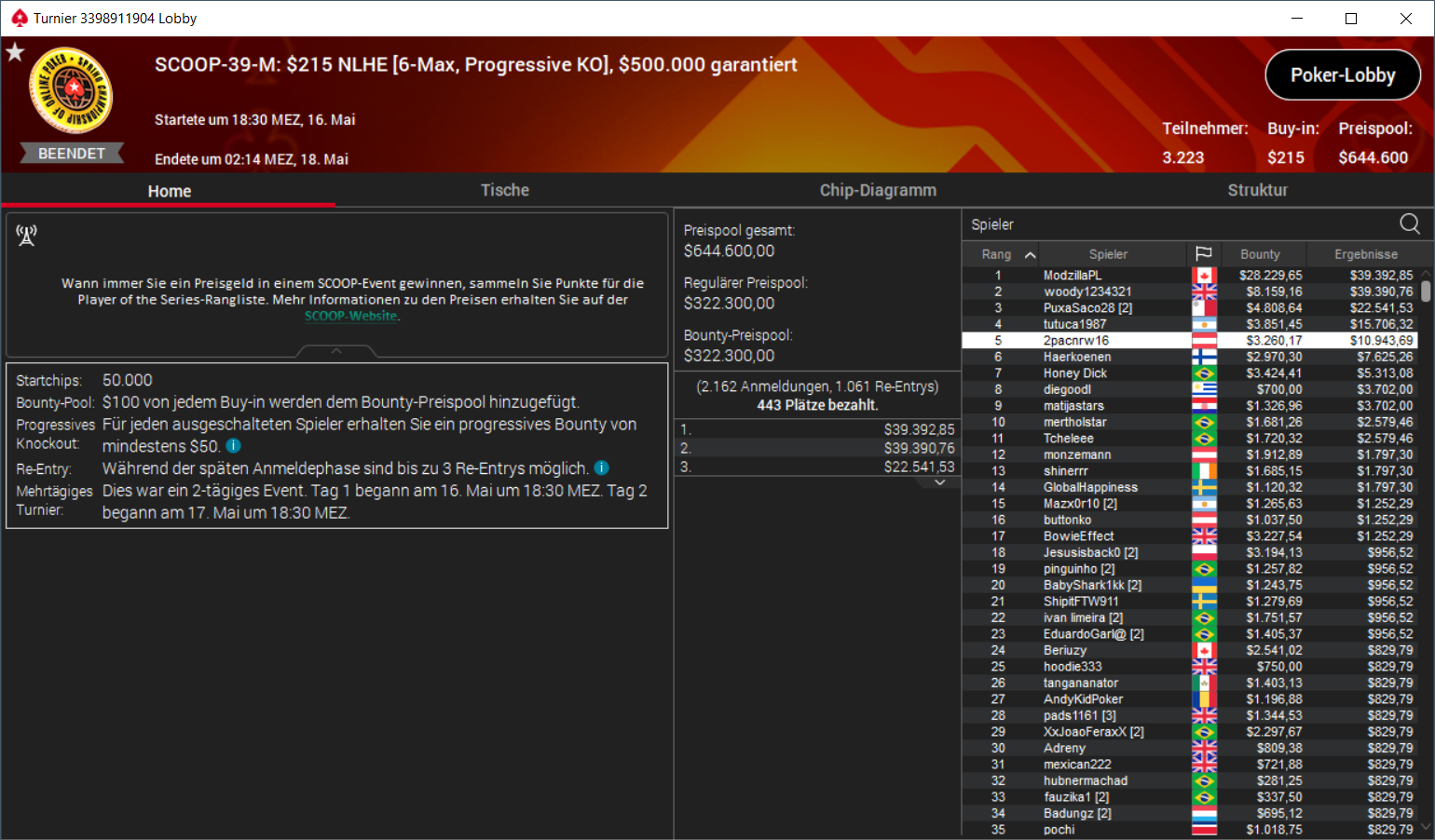This screenshot has width=1435, height=840.
Task: Click the flag next to Haerkoenen
Action: point(1204,357)
